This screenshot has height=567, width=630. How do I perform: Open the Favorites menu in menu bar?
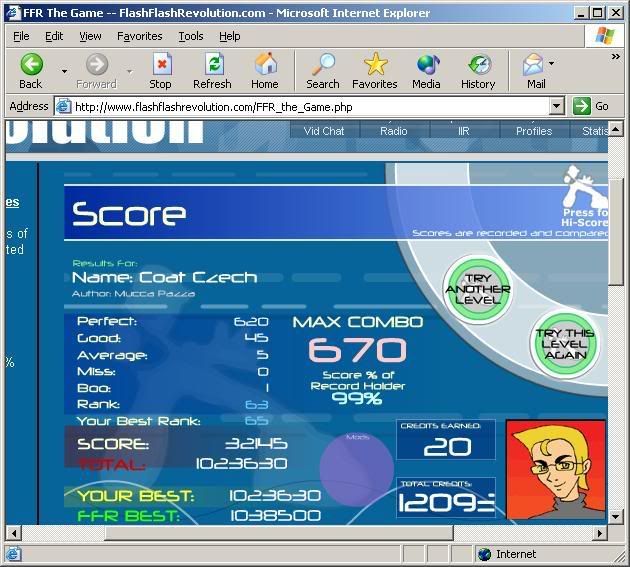pos(140,36)
